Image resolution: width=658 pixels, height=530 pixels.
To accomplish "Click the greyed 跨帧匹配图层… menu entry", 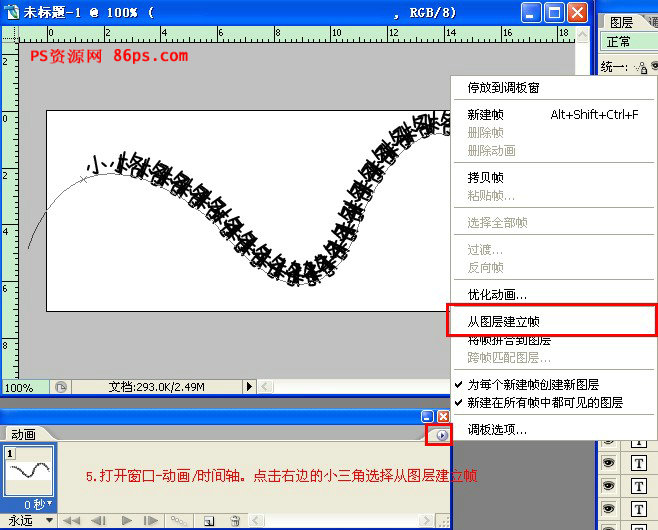I will 554,358.
